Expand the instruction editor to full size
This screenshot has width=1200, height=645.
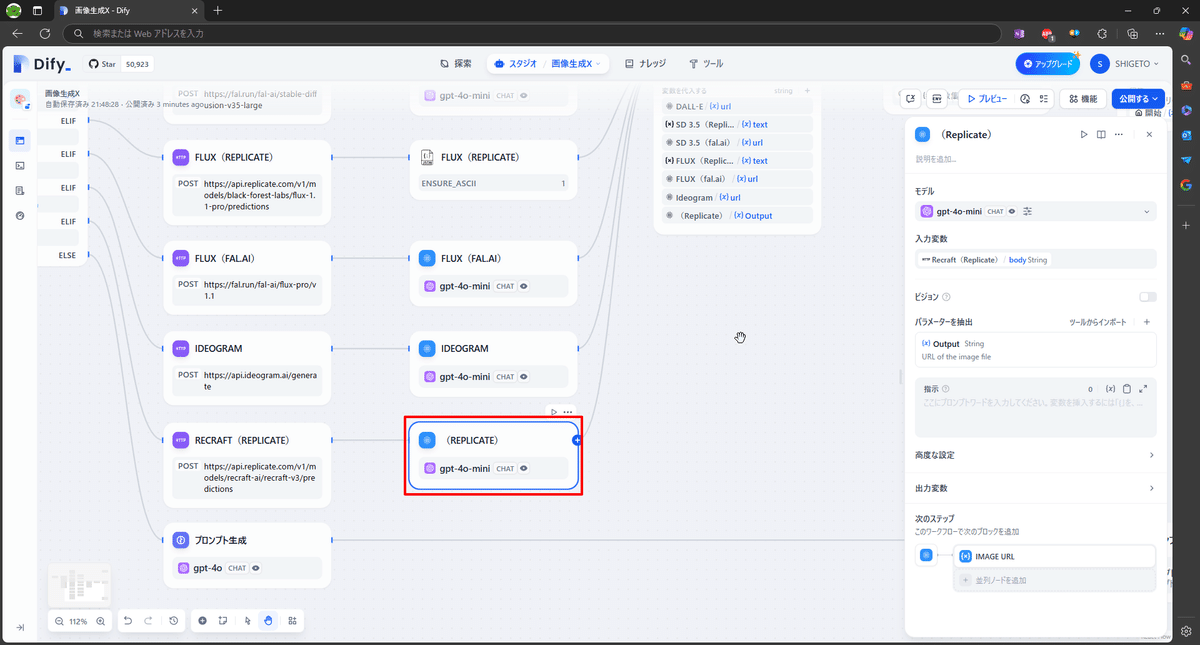pos(1143,388)
